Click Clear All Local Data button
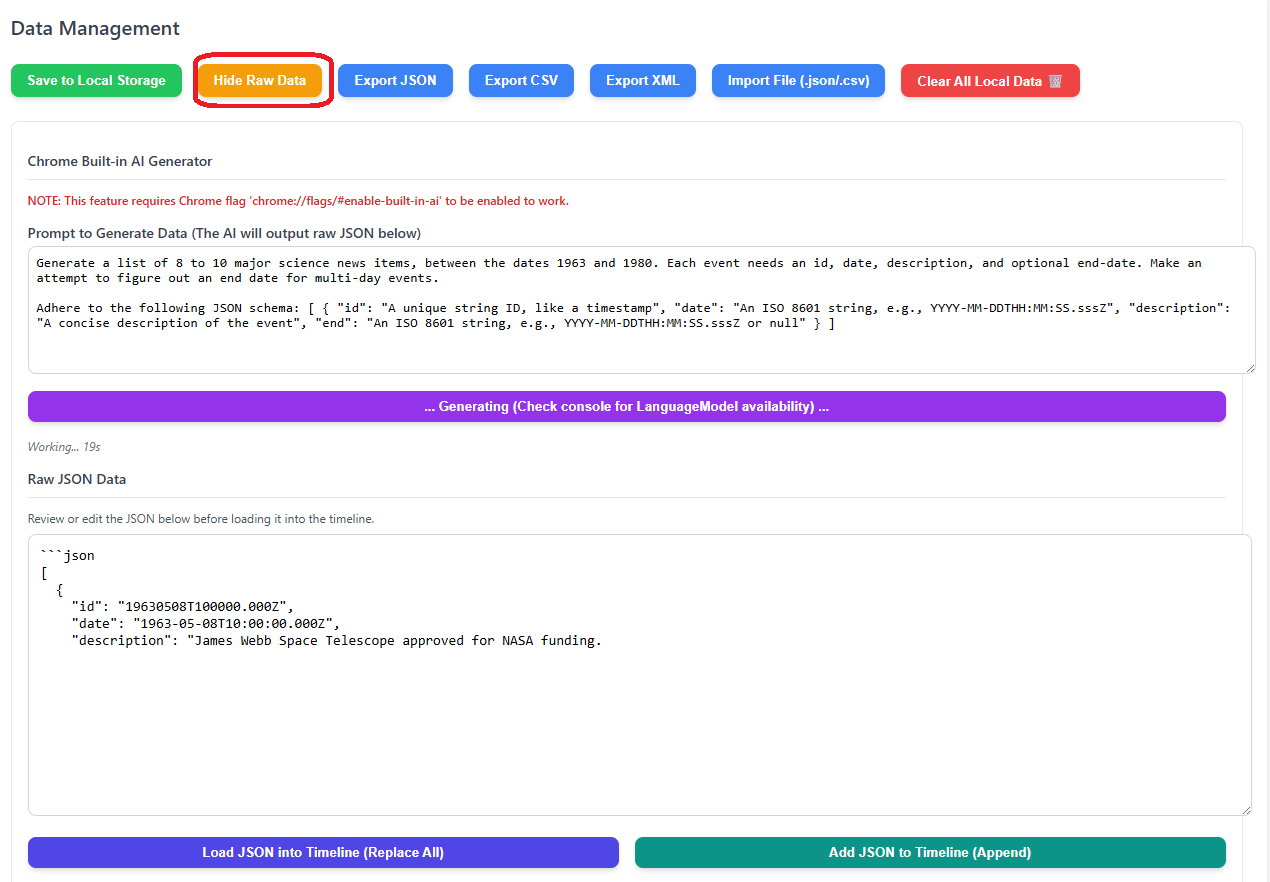Screen dimensions: 1270x882 [990, 81]
